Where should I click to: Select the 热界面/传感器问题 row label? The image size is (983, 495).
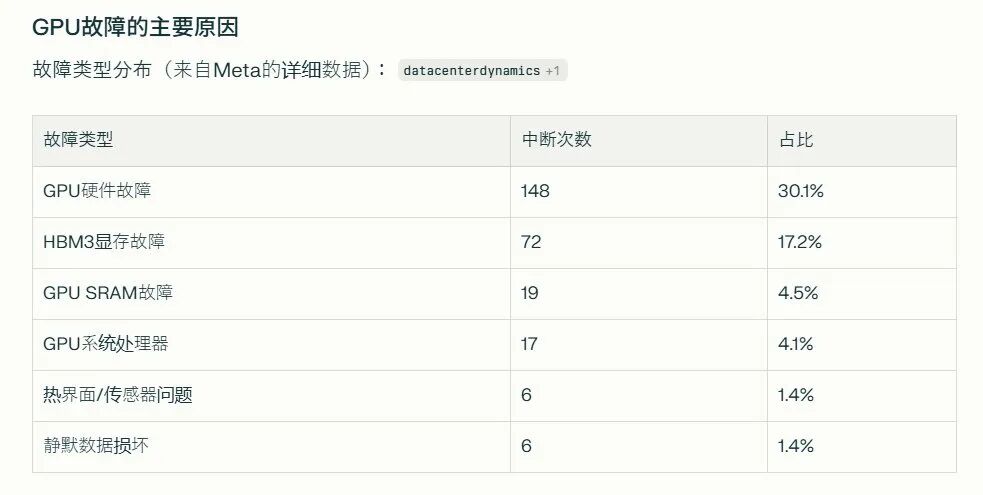coord(118,395)
